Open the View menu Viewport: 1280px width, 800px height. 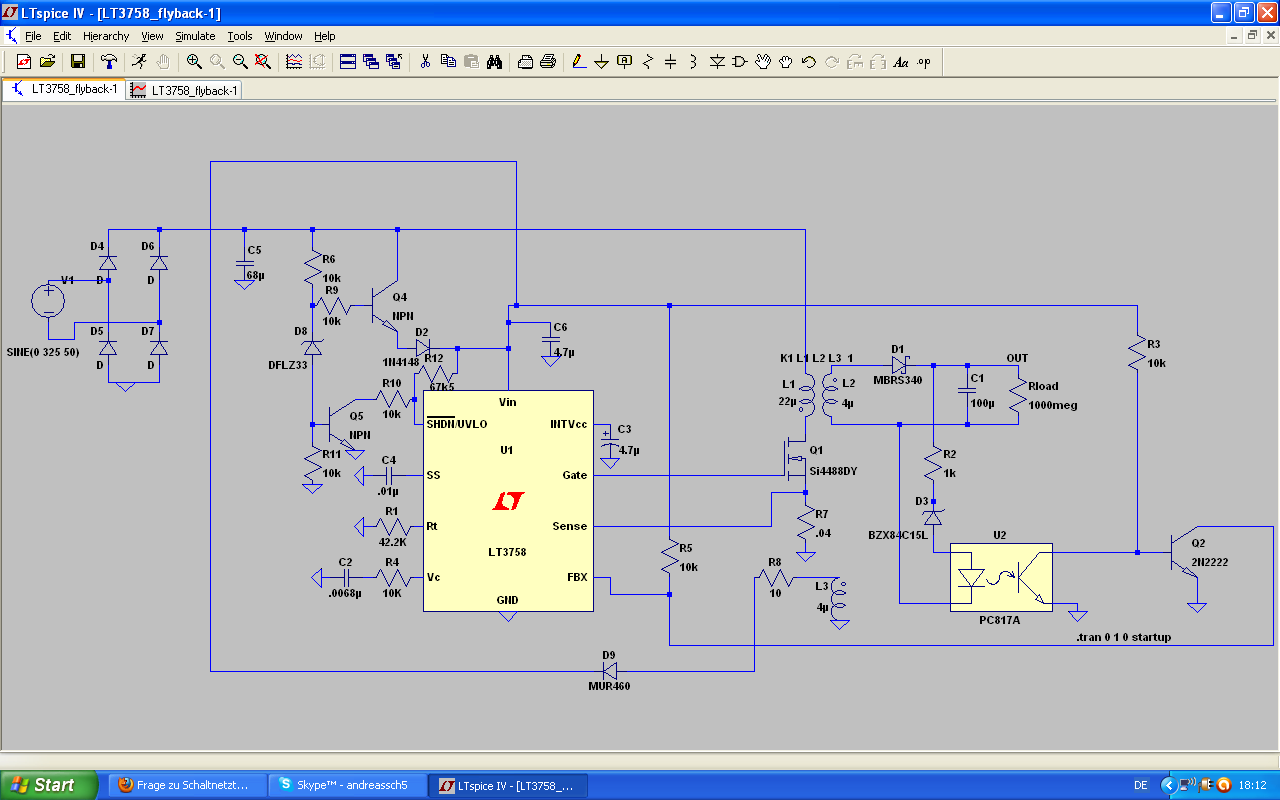tap(152, 36)
